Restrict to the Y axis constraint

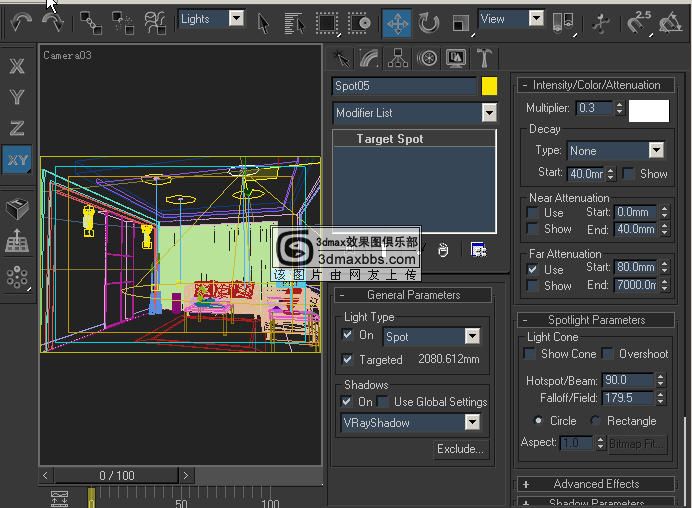point(17,97)
